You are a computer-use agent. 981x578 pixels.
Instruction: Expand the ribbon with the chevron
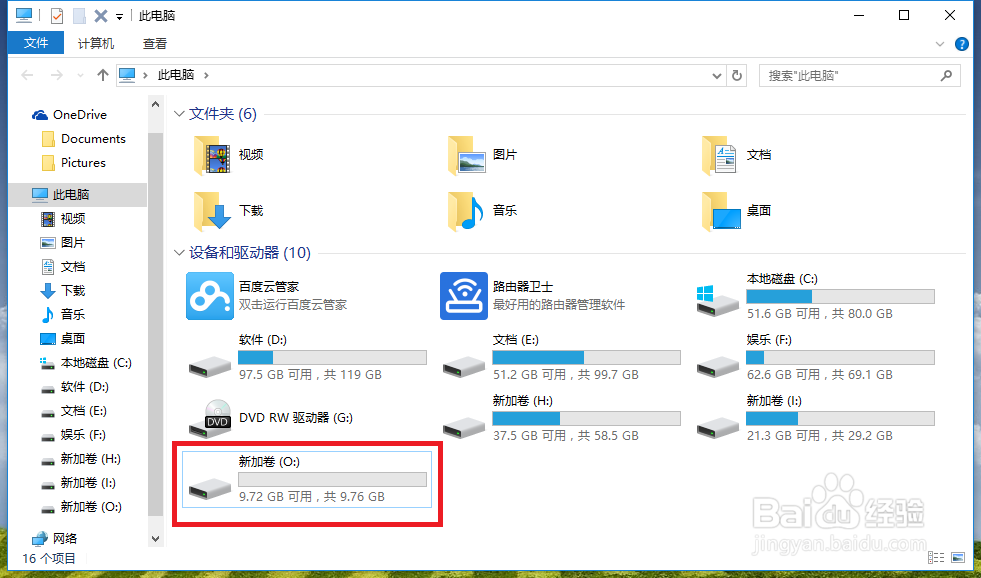(939, 44)
